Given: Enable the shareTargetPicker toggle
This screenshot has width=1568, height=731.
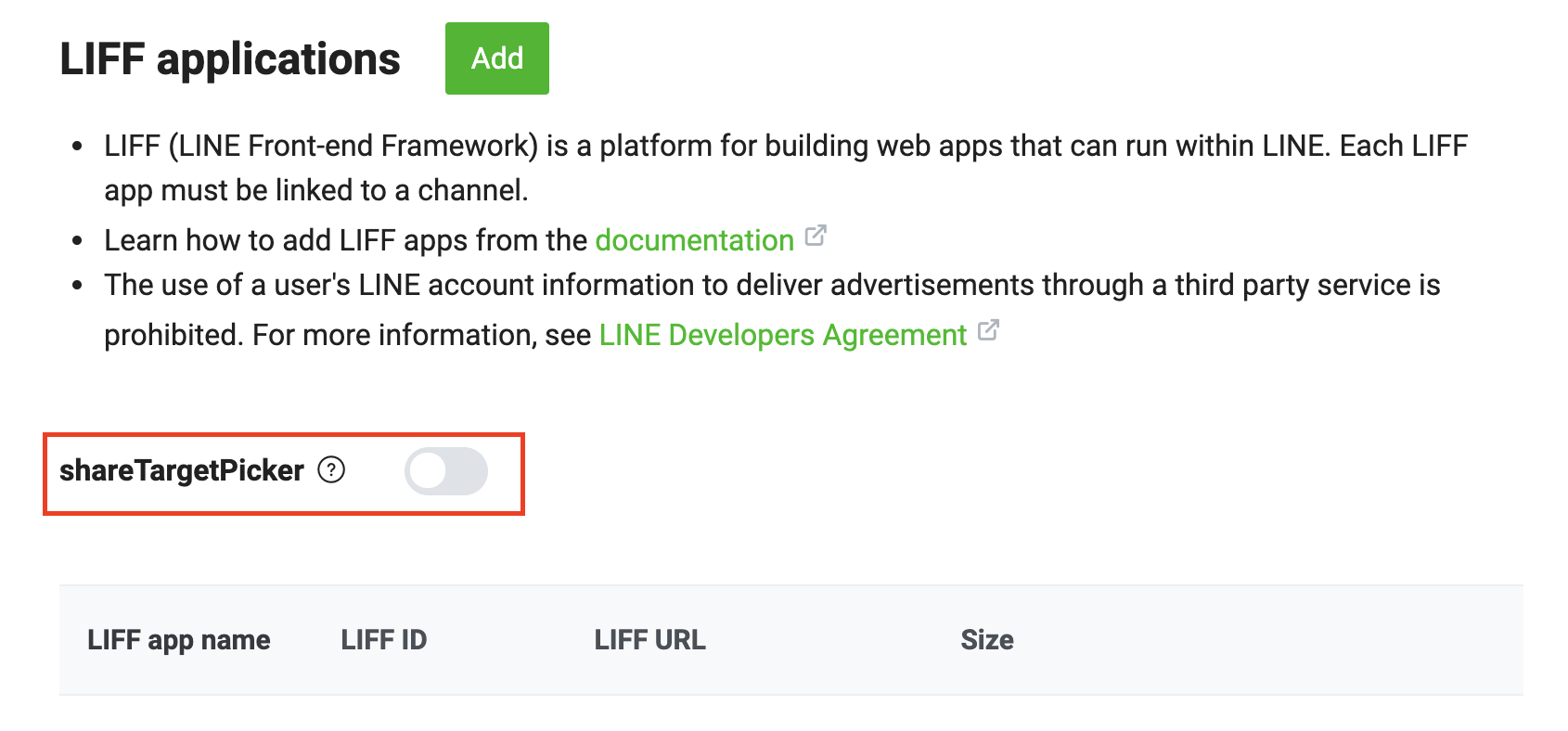Looking at the screenshot, I should [446, 471].
